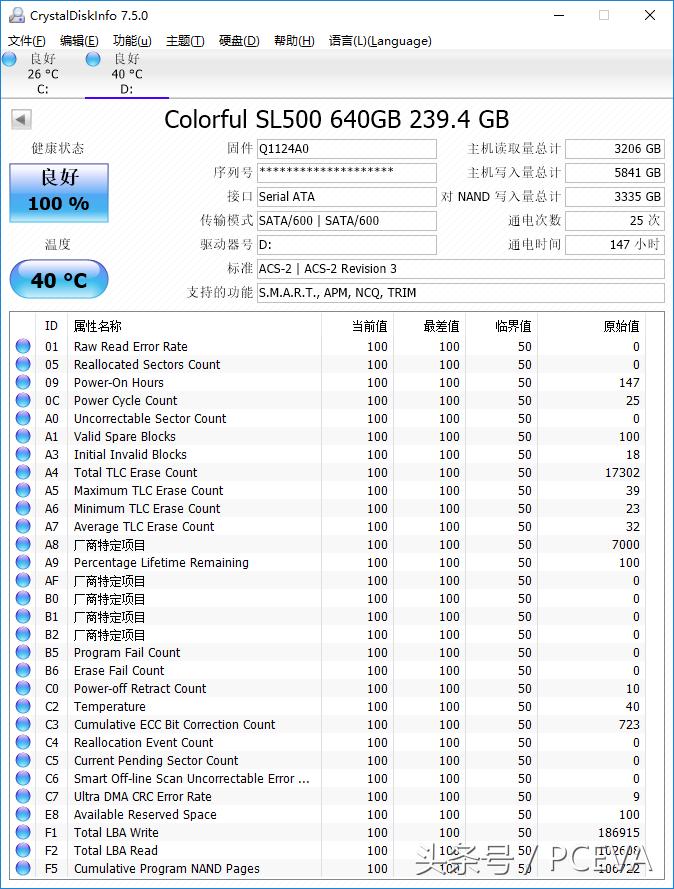Click the status dot for Raw Read Error Rate
Image resolution: width=674 pixels, height=889 pixels.
(23, 346)
